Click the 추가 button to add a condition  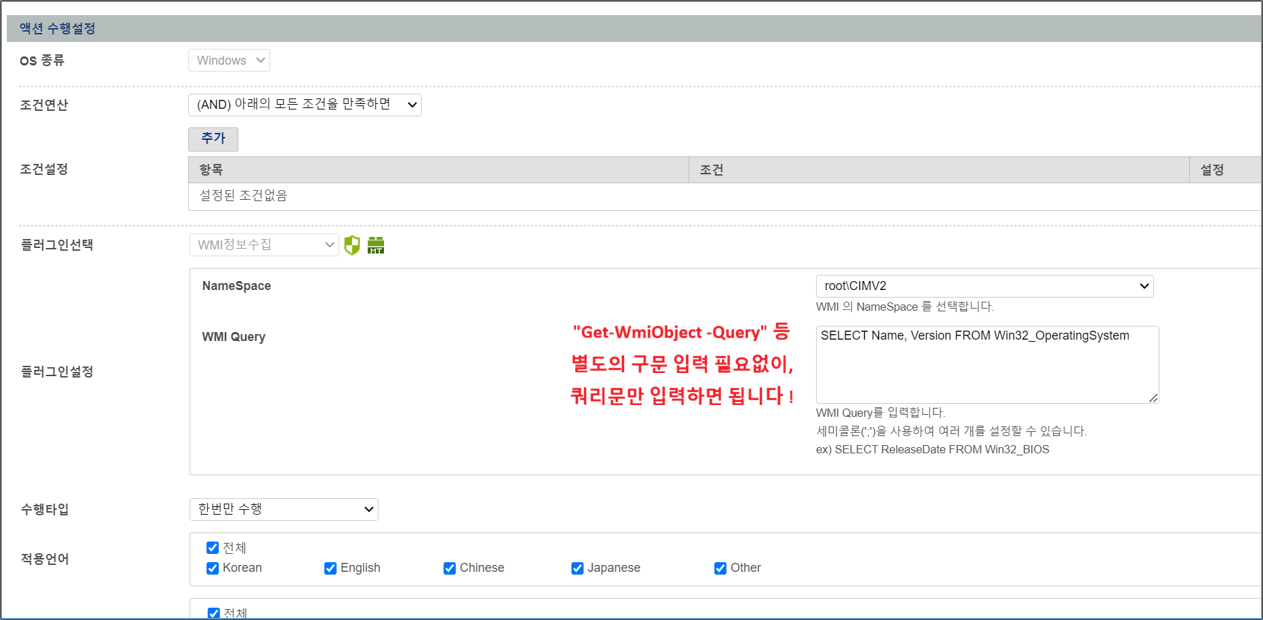(212, 138)
